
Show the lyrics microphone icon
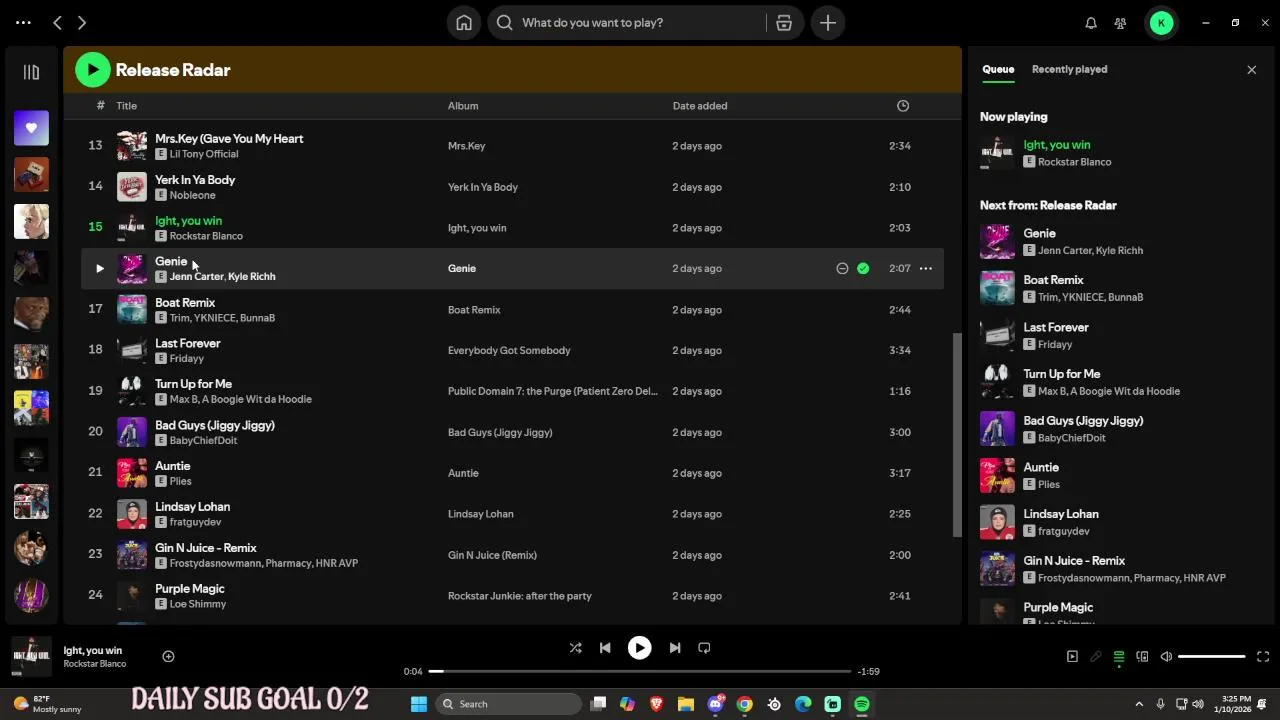pos(1096,657)
